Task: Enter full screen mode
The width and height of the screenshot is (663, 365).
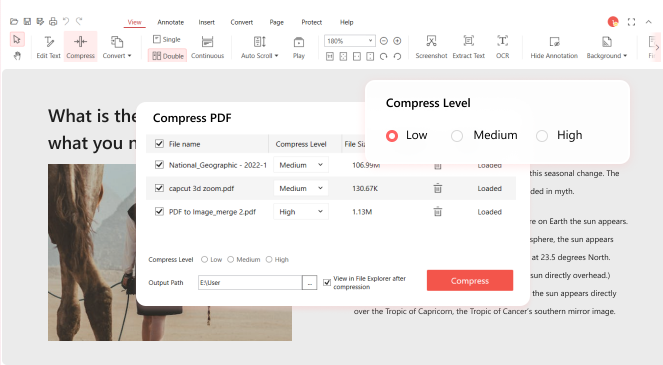Action: 631,22
